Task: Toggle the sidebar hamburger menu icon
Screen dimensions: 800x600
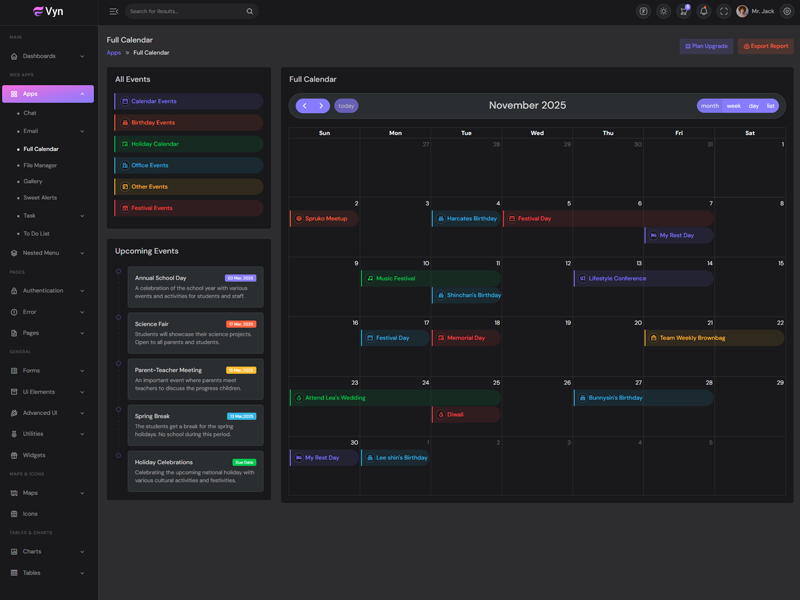Action: tap(113, 11)
